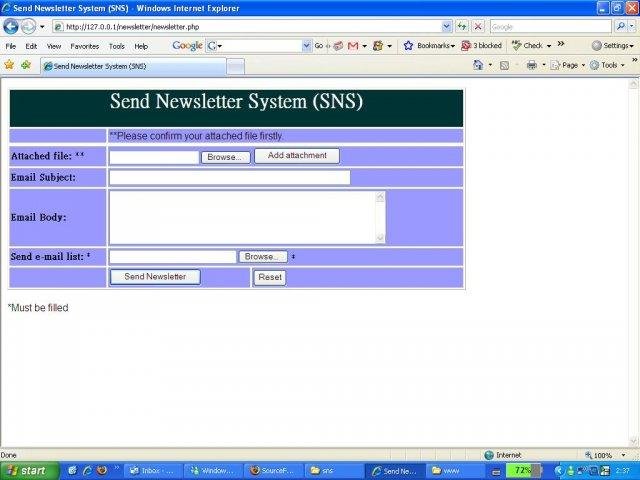
Task: Click the Home icon in command bar
Action: pyautogui.click(x=478, y=65)
